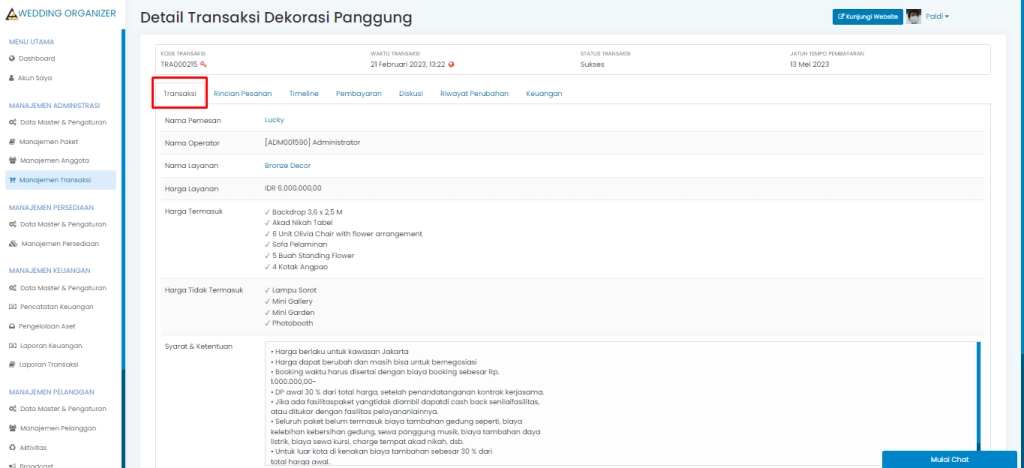Click the Pengelolaan Aset icon
The height and width of the screenshot is (468, 1024).
pyautogui.click(x=12, y=326)
